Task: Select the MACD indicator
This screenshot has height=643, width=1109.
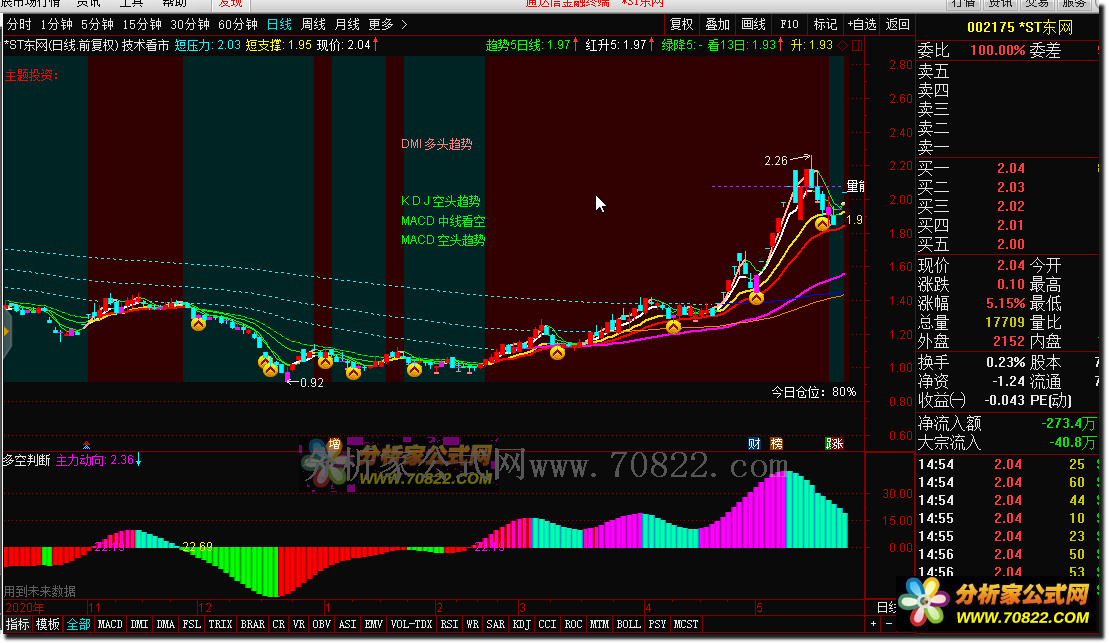Action: pos(110,624)
